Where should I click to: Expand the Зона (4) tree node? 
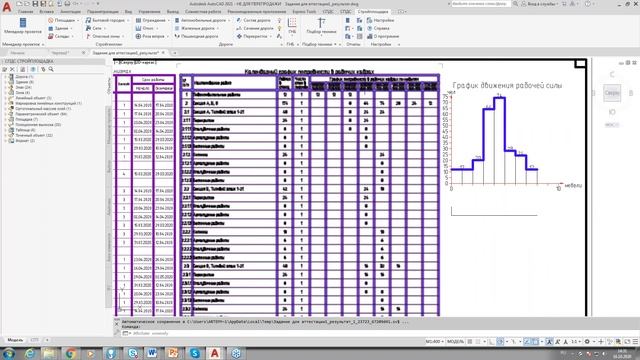tap(5, 93)
